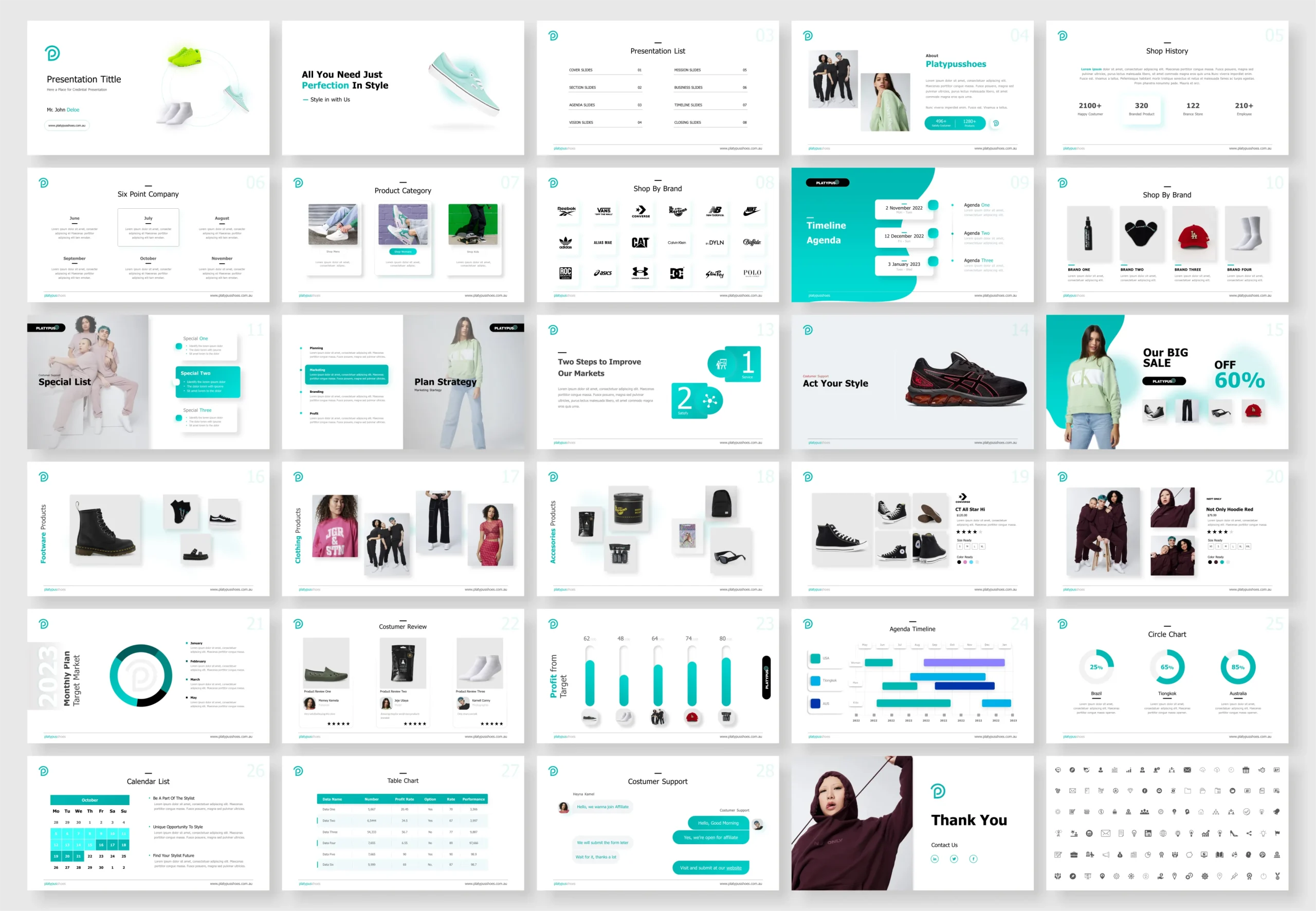Select the Converse brand logo
Screen dimensions: 1316x911
tap(641, 211)
